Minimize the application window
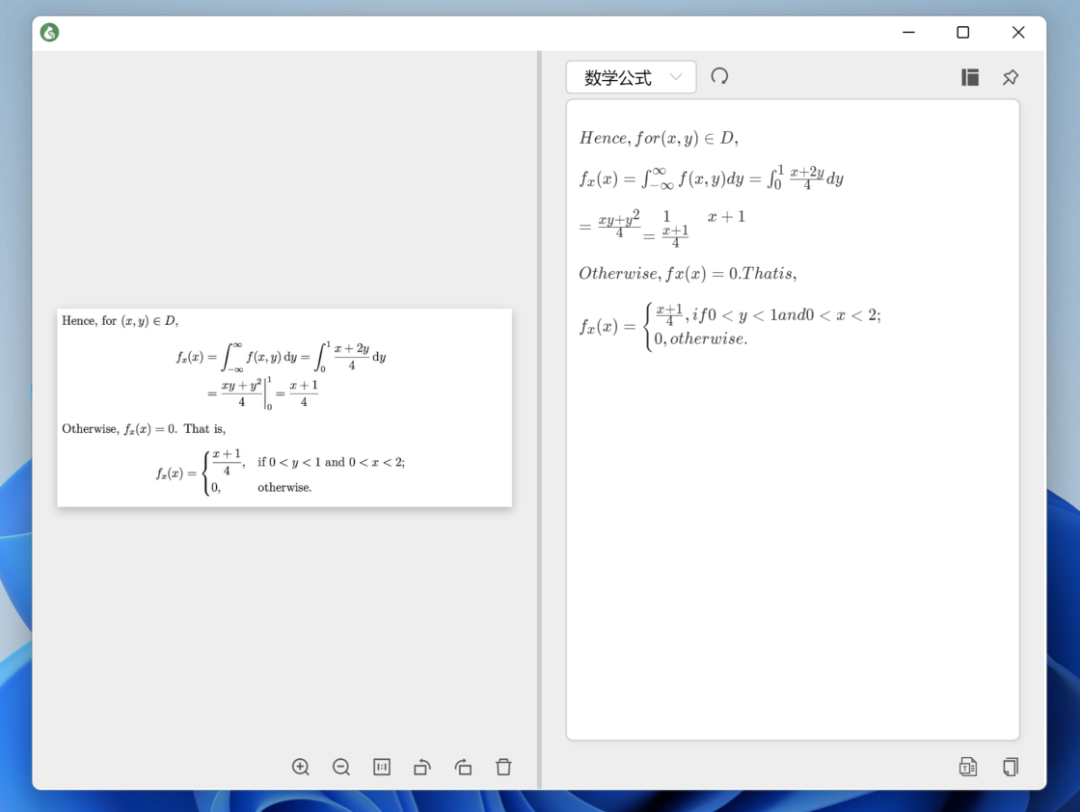1080x812 pixels. point(908,32)
